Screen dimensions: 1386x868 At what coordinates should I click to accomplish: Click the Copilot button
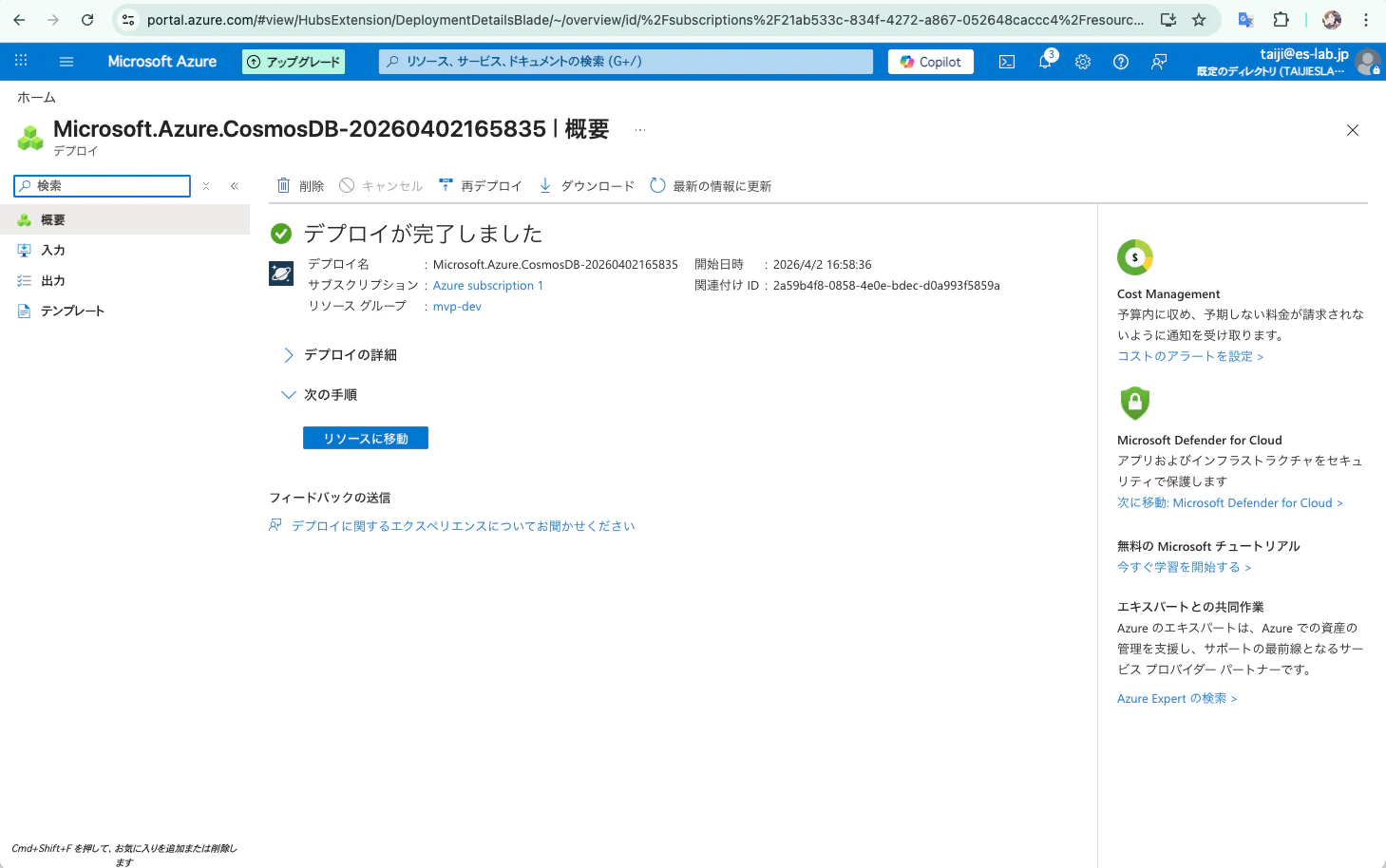coord(931,62)
